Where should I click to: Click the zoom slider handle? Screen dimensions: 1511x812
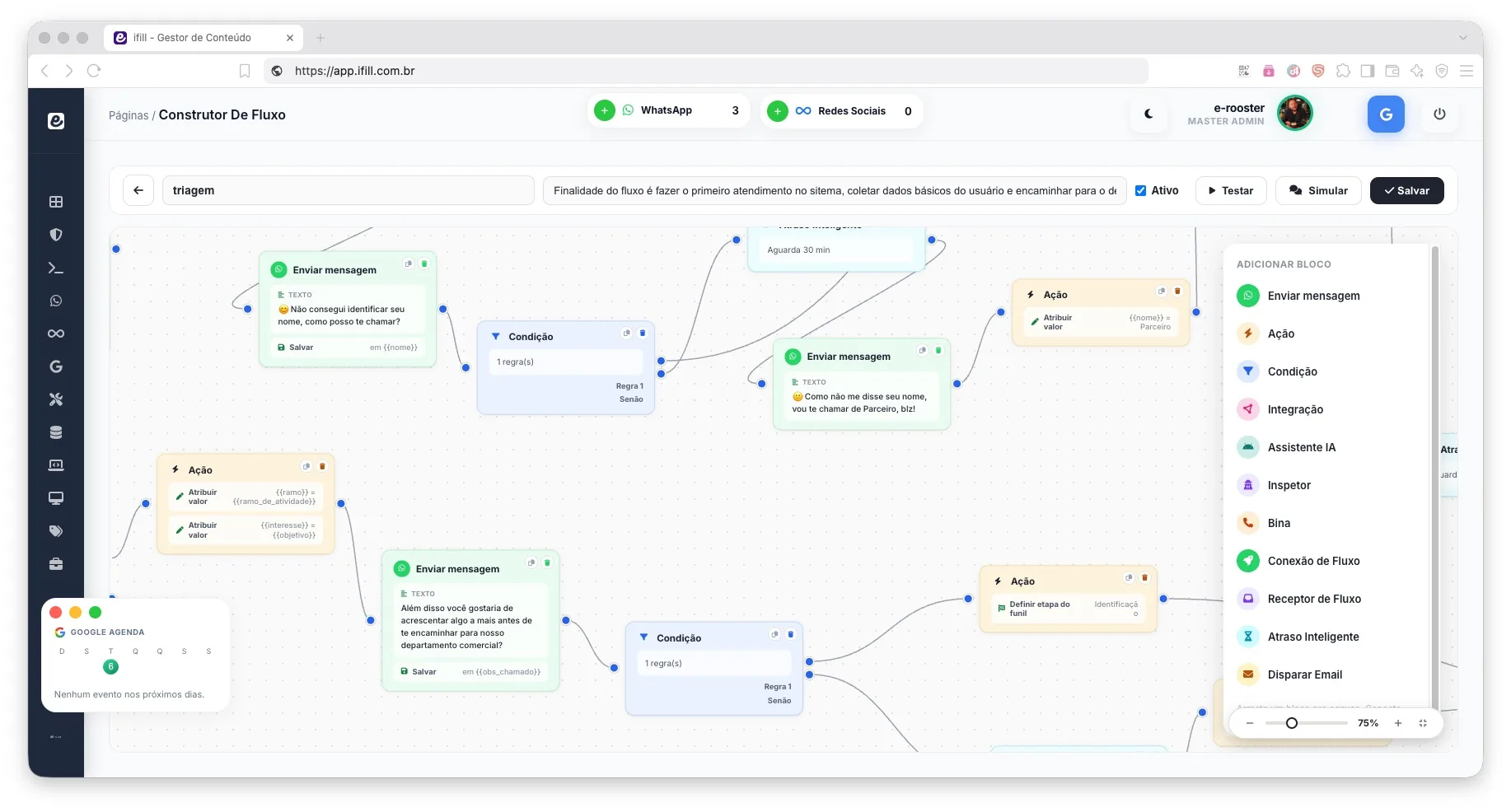(x=1292, y=723)
